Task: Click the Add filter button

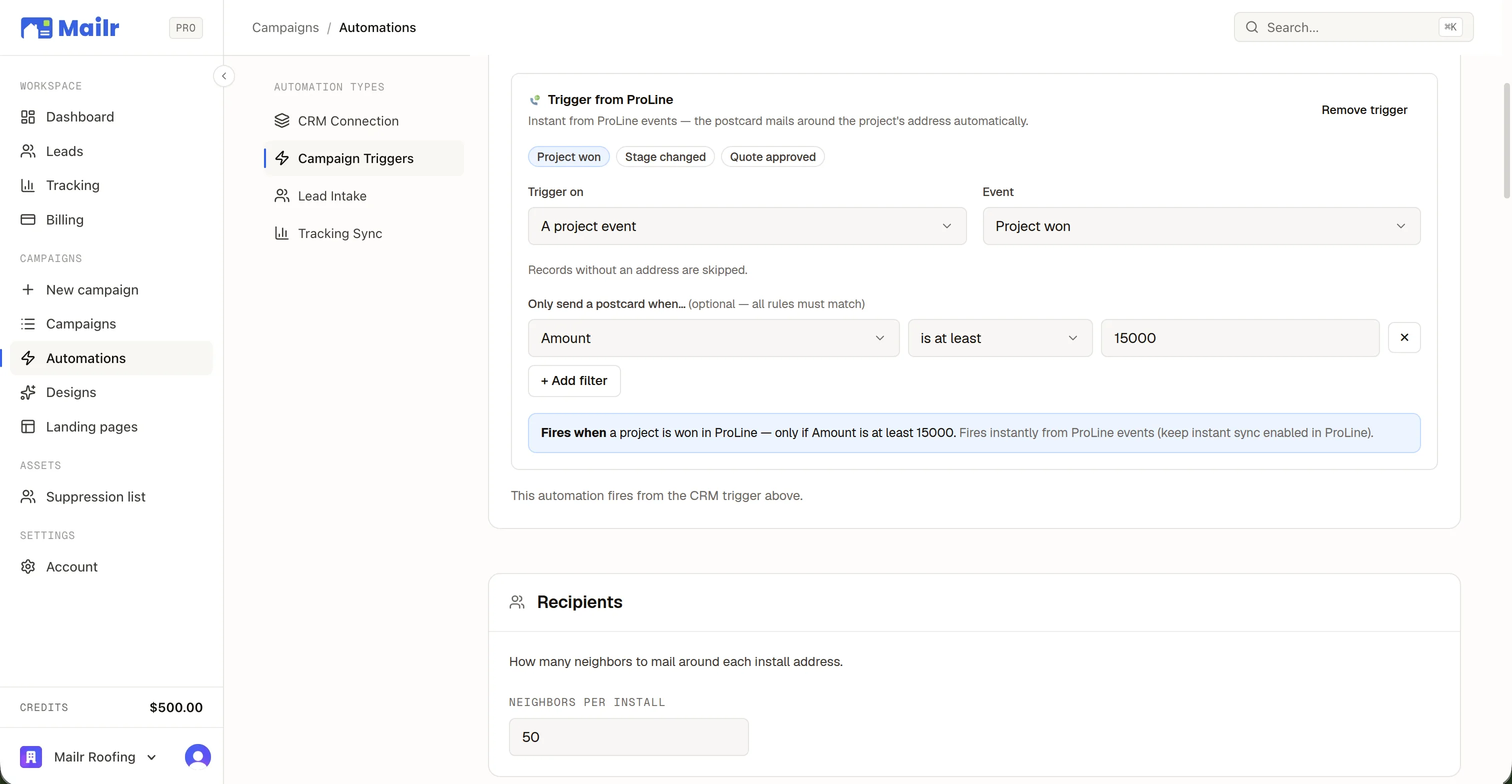Action: (x=574, y=381)
